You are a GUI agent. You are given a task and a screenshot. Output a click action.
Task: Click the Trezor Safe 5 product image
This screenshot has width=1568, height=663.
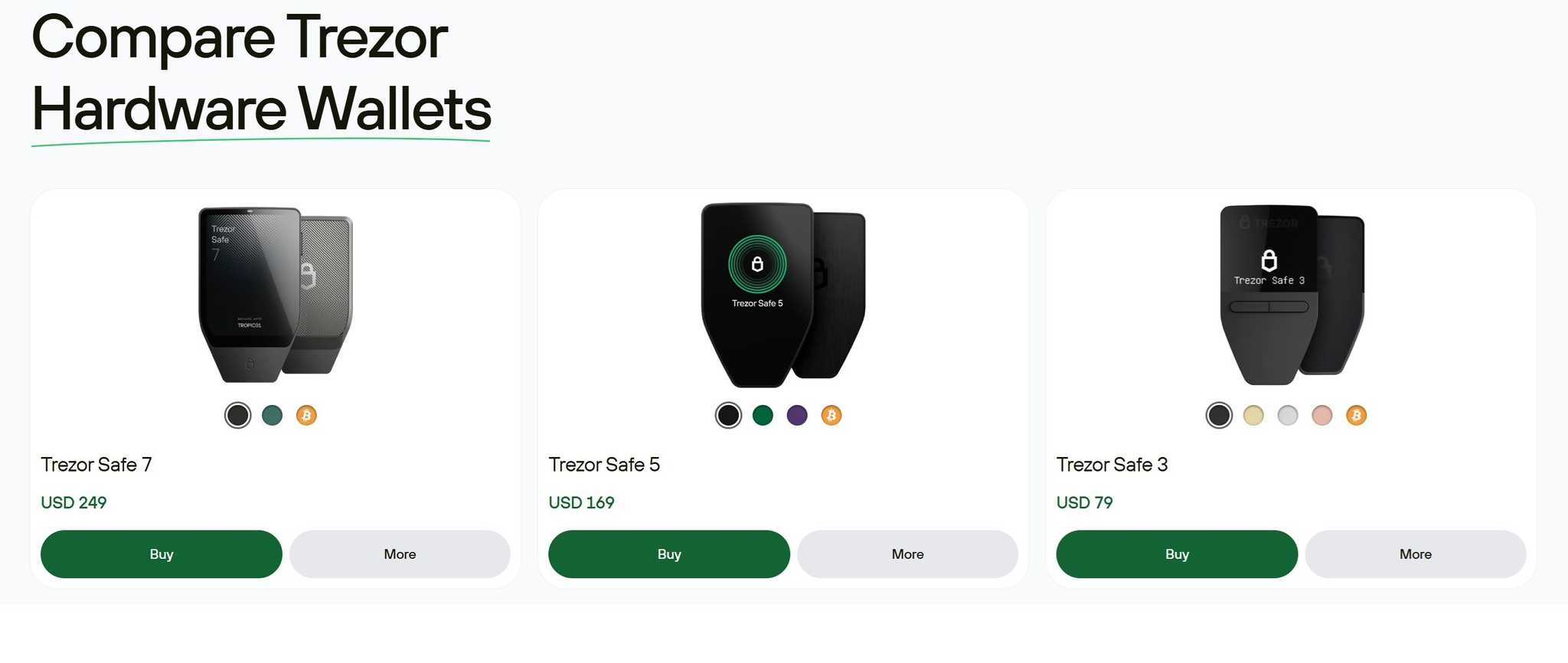(781, 295)
